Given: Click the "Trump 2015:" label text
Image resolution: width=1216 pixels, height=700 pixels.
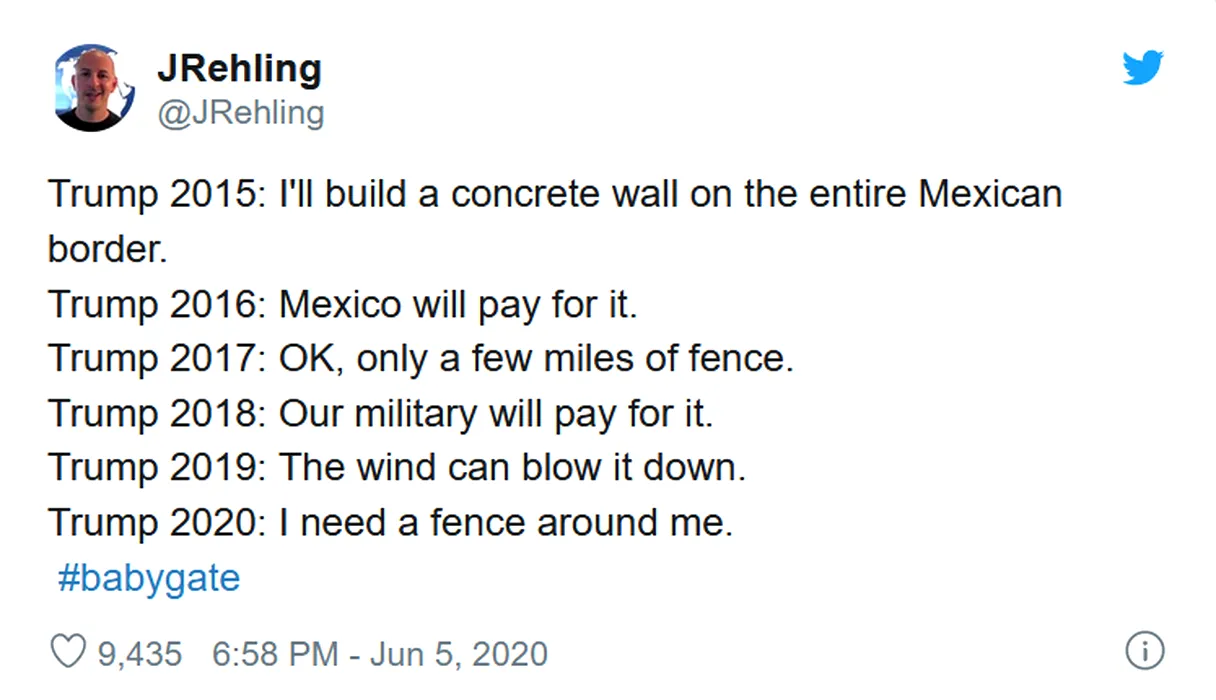Looking at the screenshot, I should click(x=157, y=194).
